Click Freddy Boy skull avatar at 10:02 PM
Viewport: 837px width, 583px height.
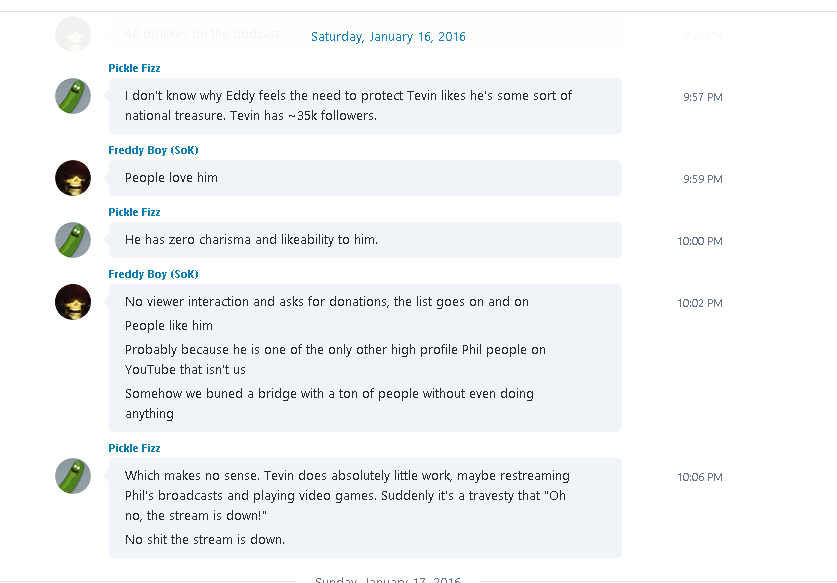coord(73,302)
